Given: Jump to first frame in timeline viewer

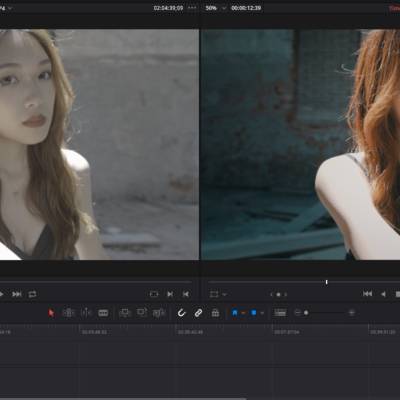Looking at the screenshot, I should [367, 294].
